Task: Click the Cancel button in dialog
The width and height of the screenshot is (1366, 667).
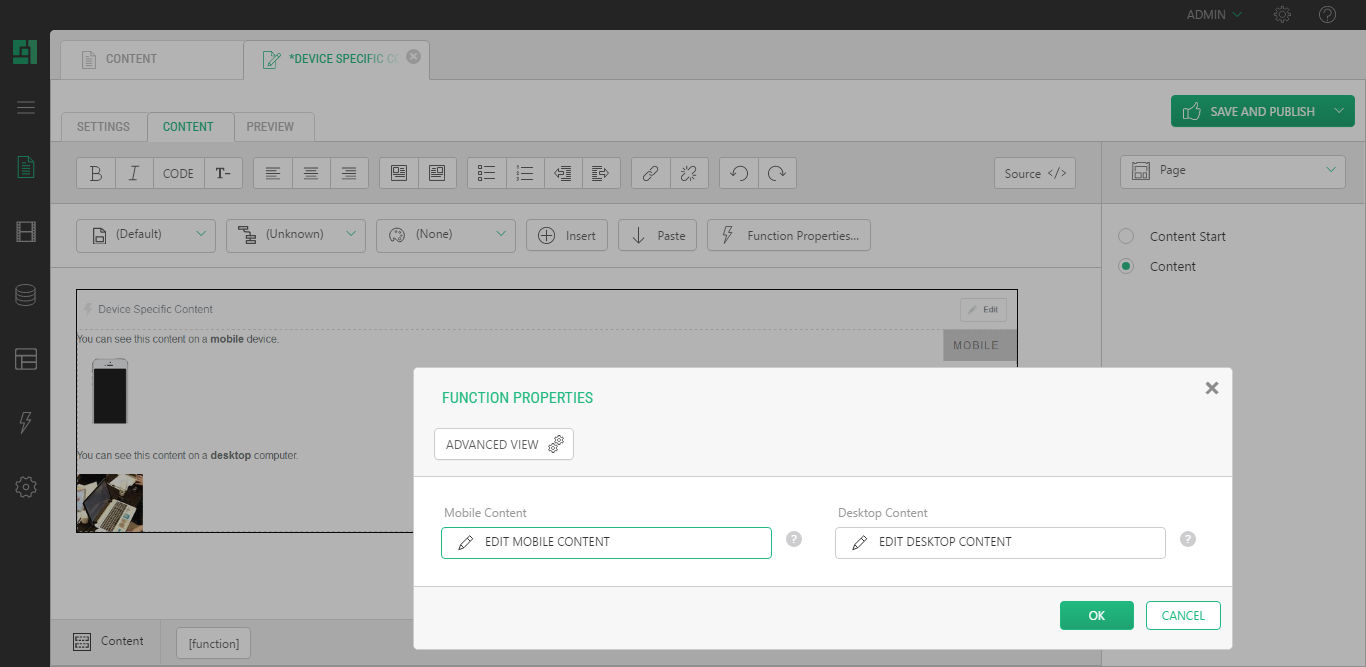Action: (1183, 616)
